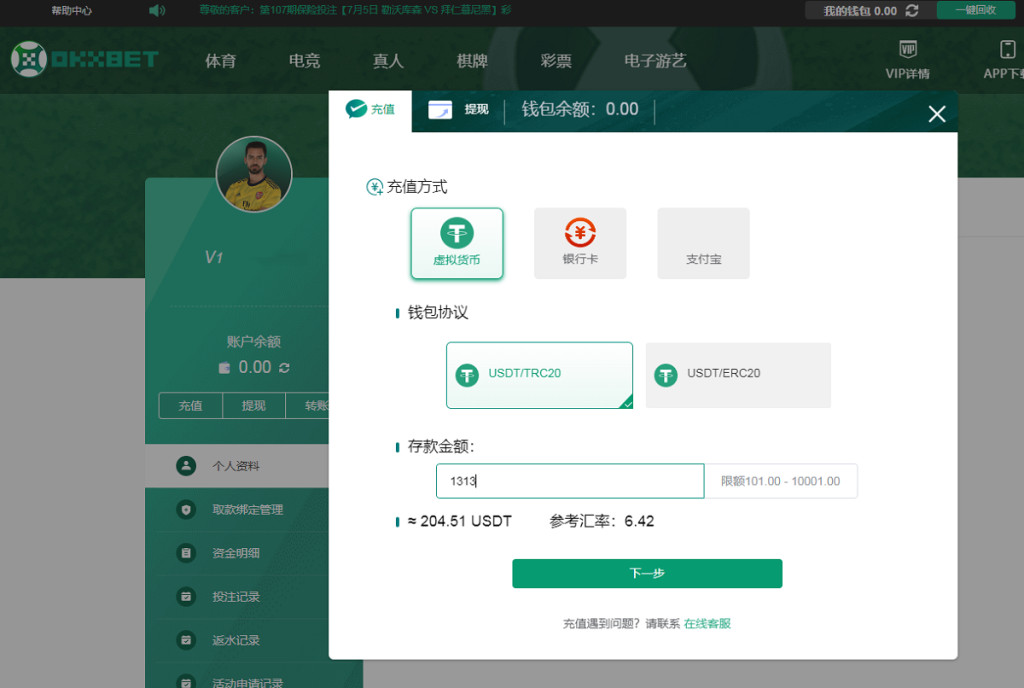Refresh 账户余额 with the sidebar refresh icon

point(285,369)
